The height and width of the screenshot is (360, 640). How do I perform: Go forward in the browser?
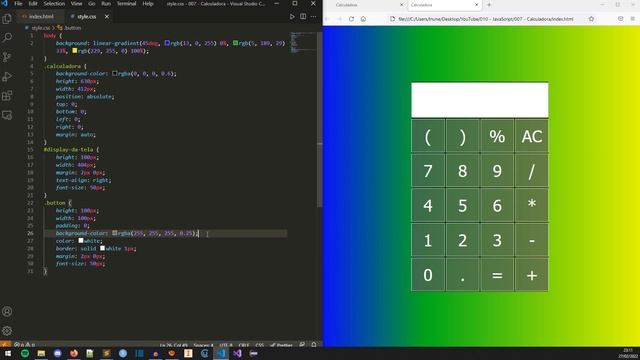[339, 19]
